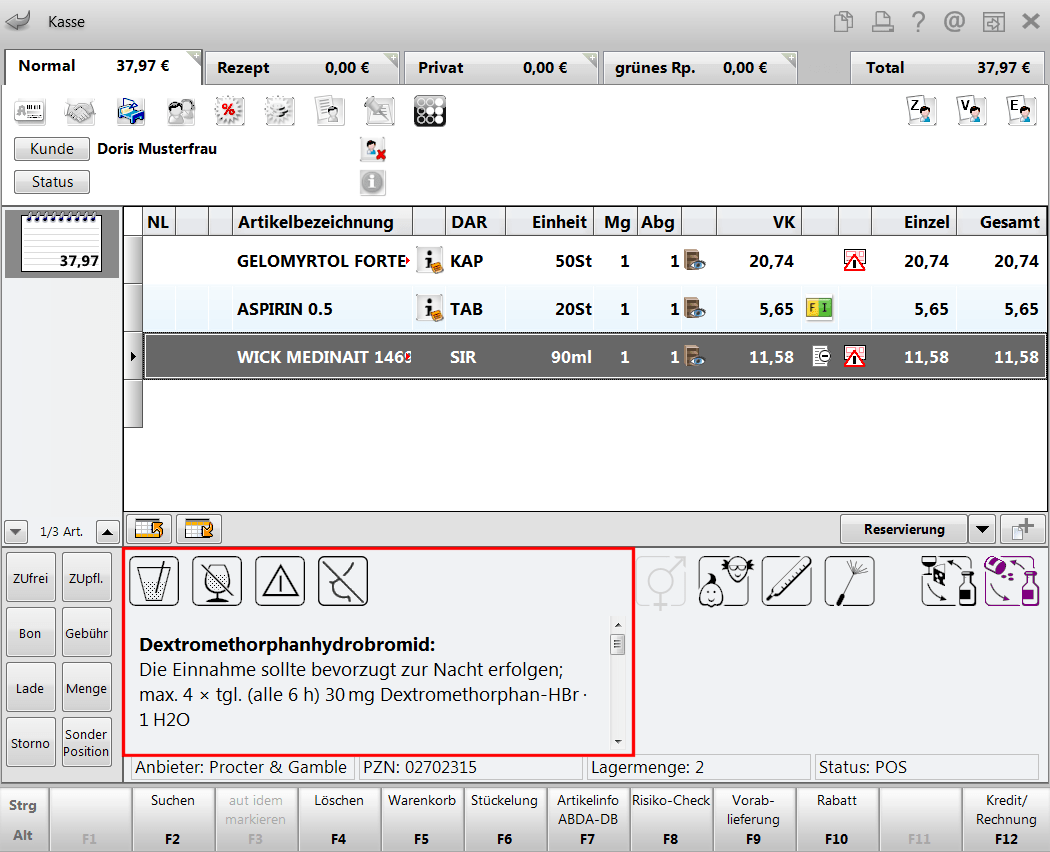The image size is (1050, 852).
Task: Click Suchen F2 function key
Action: (173, 819)
